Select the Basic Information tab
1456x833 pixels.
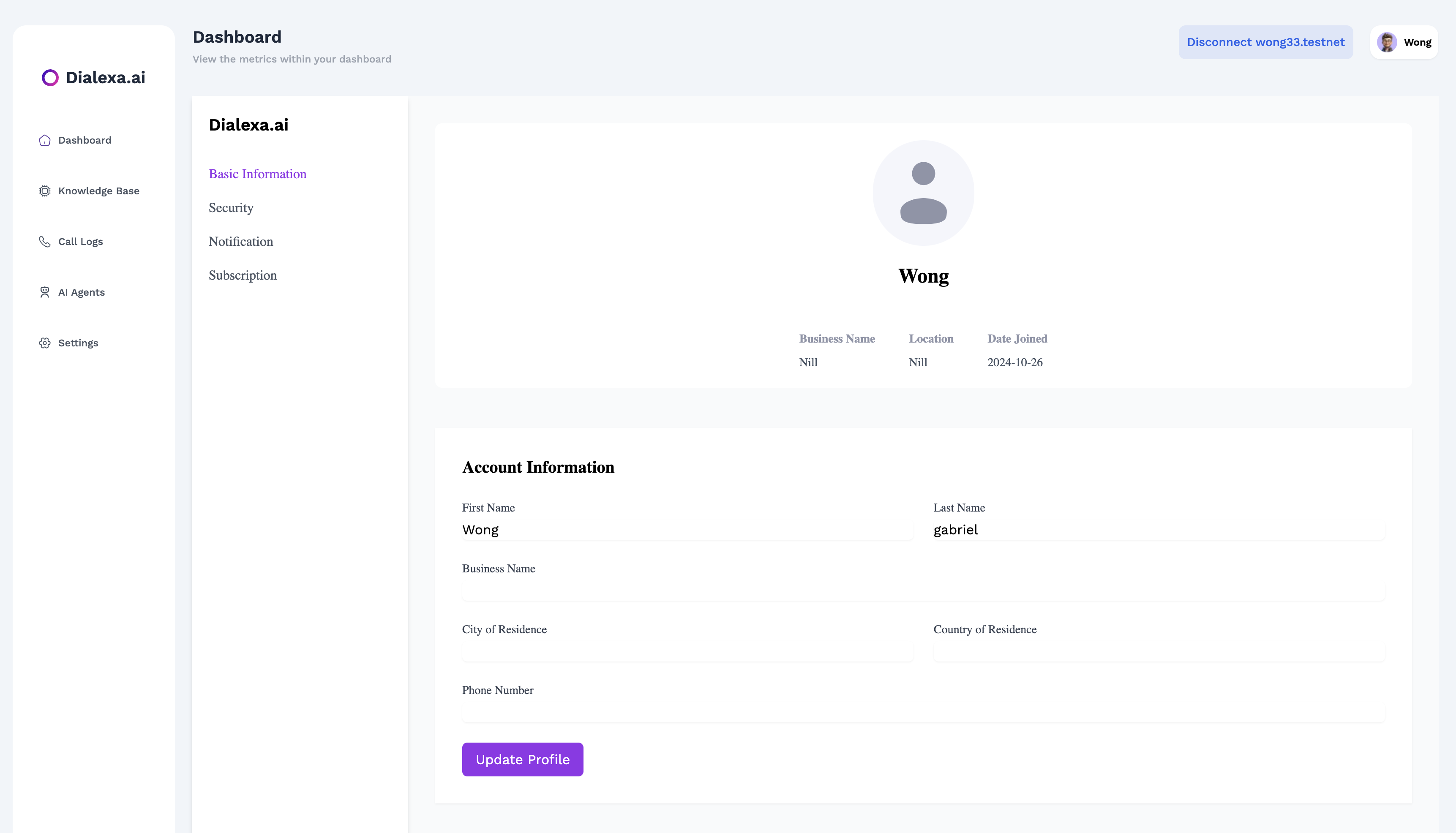[257, 174]
